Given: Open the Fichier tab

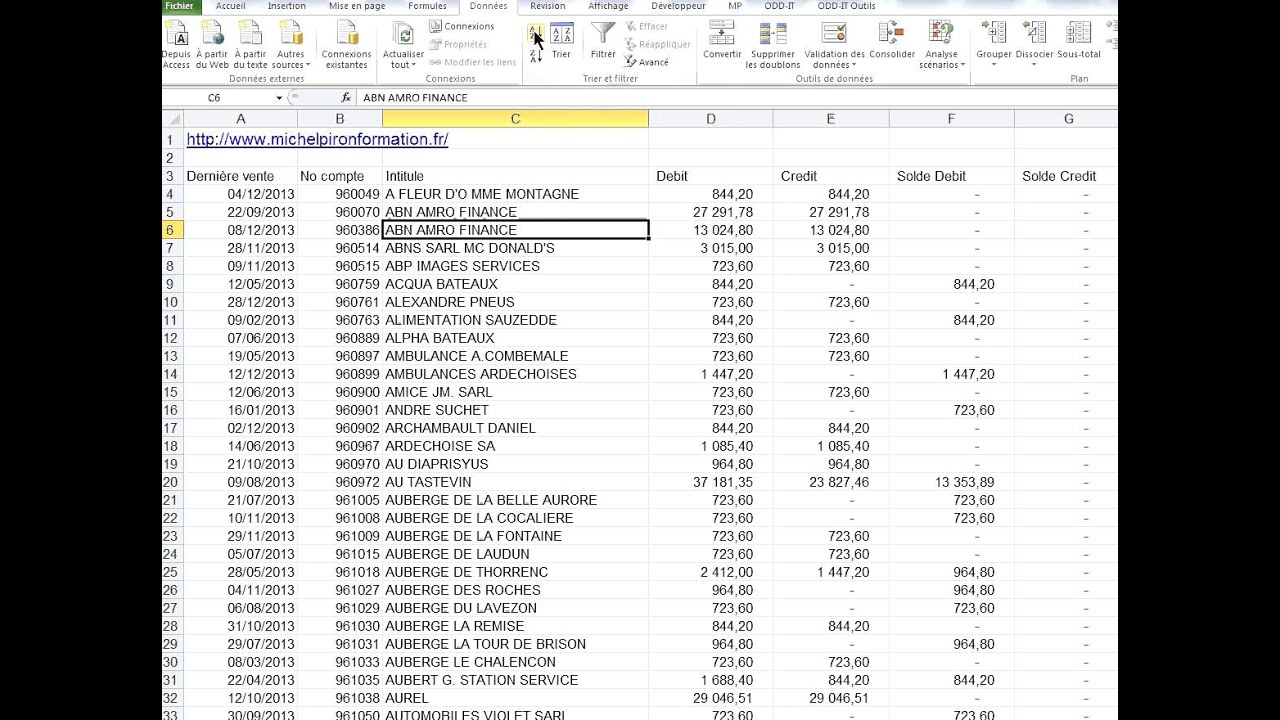Looking at the screenshot, I should [180, 6].
